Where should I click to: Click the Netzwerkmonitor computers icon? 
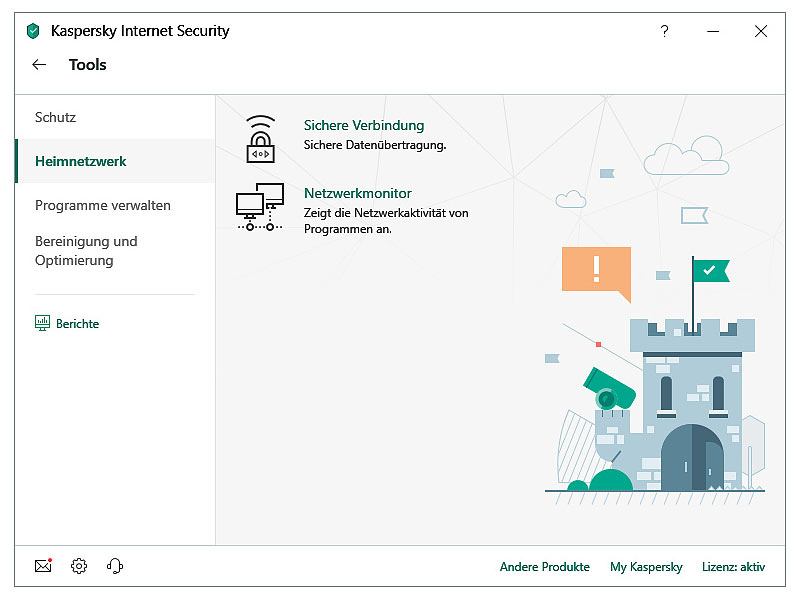point(260,206)
